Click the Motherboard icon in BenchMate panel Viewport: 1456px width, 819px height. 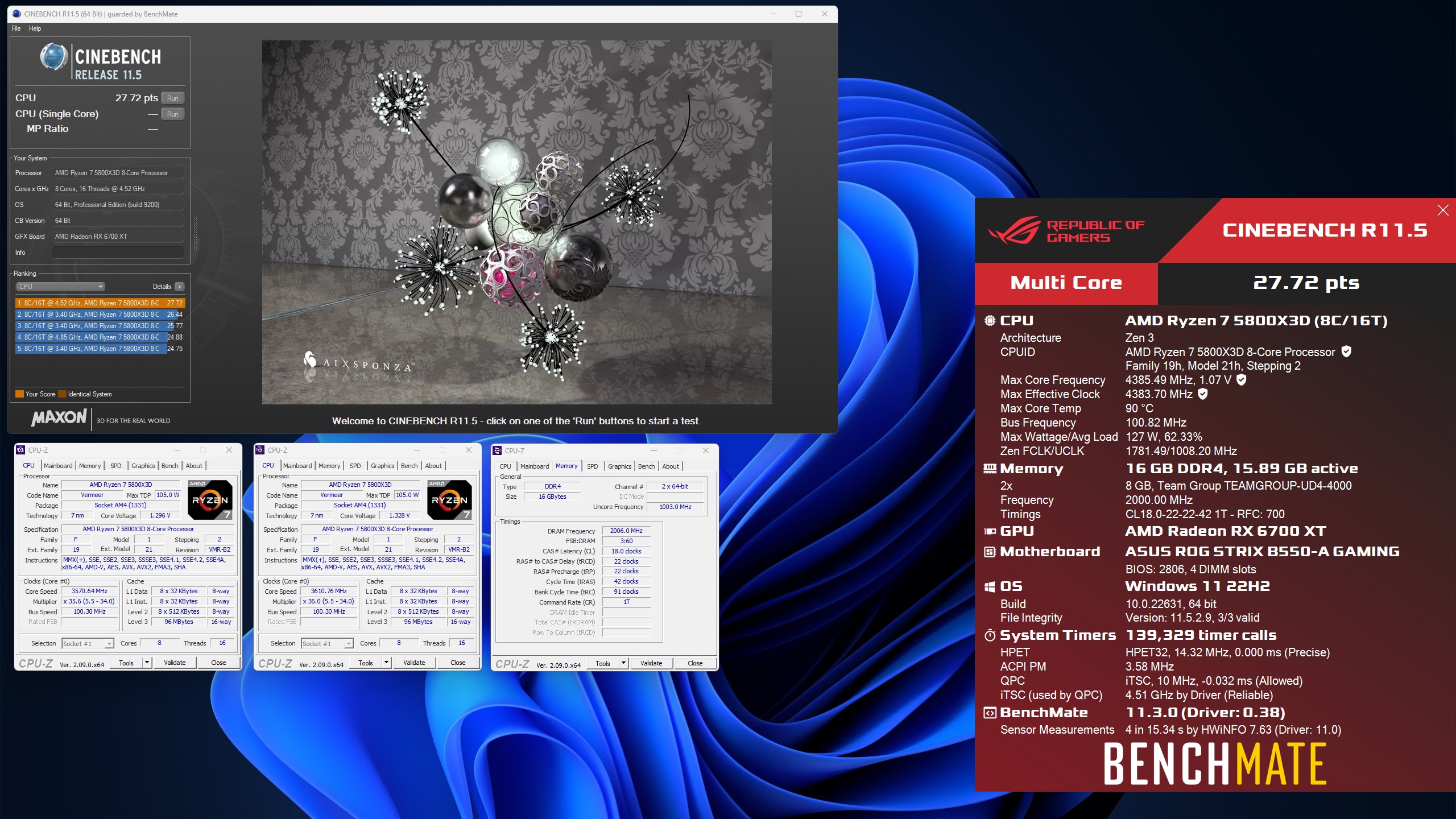coord(990,552)
